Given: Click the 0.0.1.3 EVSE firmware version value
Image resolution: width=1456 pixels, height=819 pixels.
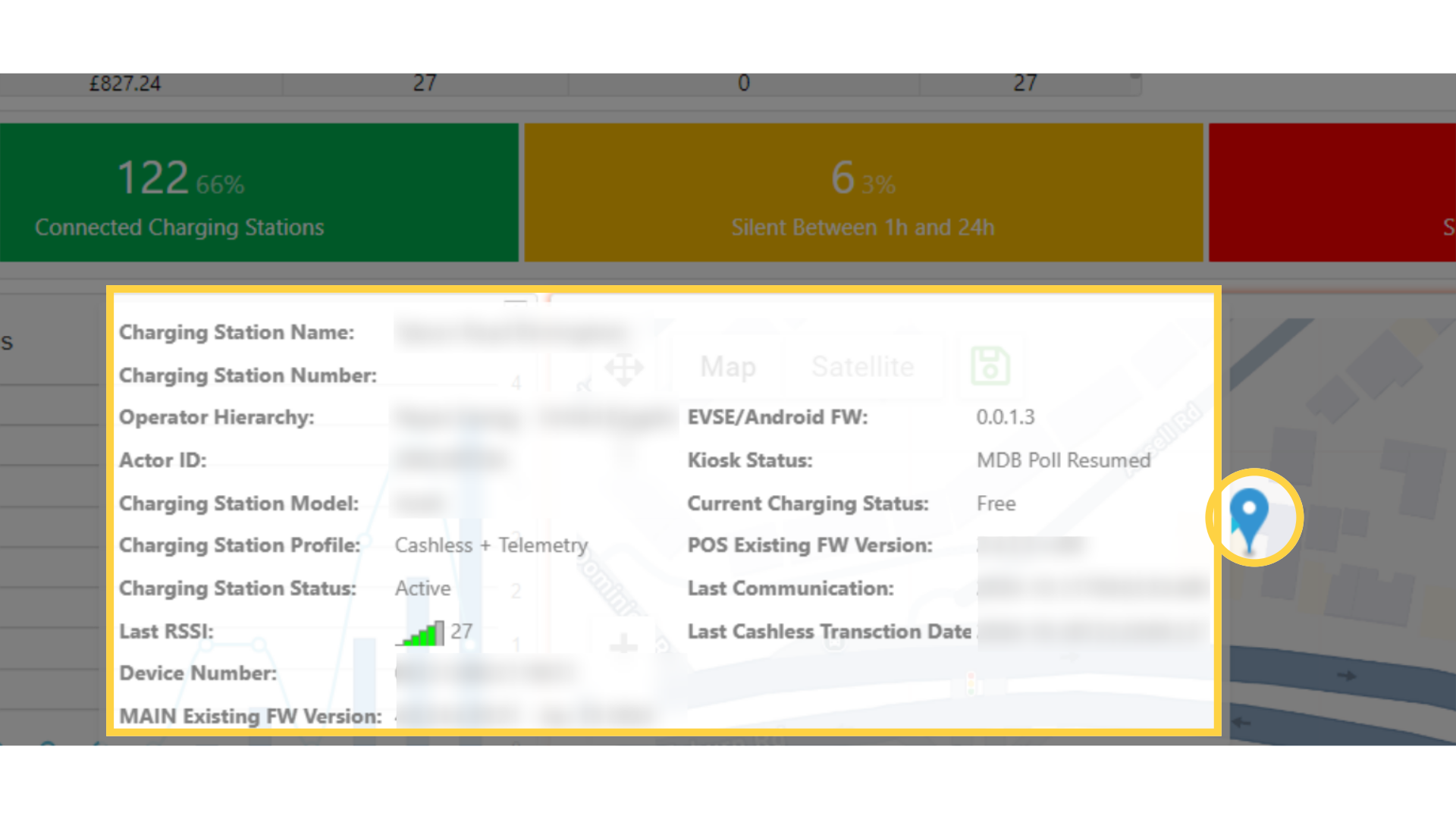Looking at the screenshot, I should click(1005, 417).
